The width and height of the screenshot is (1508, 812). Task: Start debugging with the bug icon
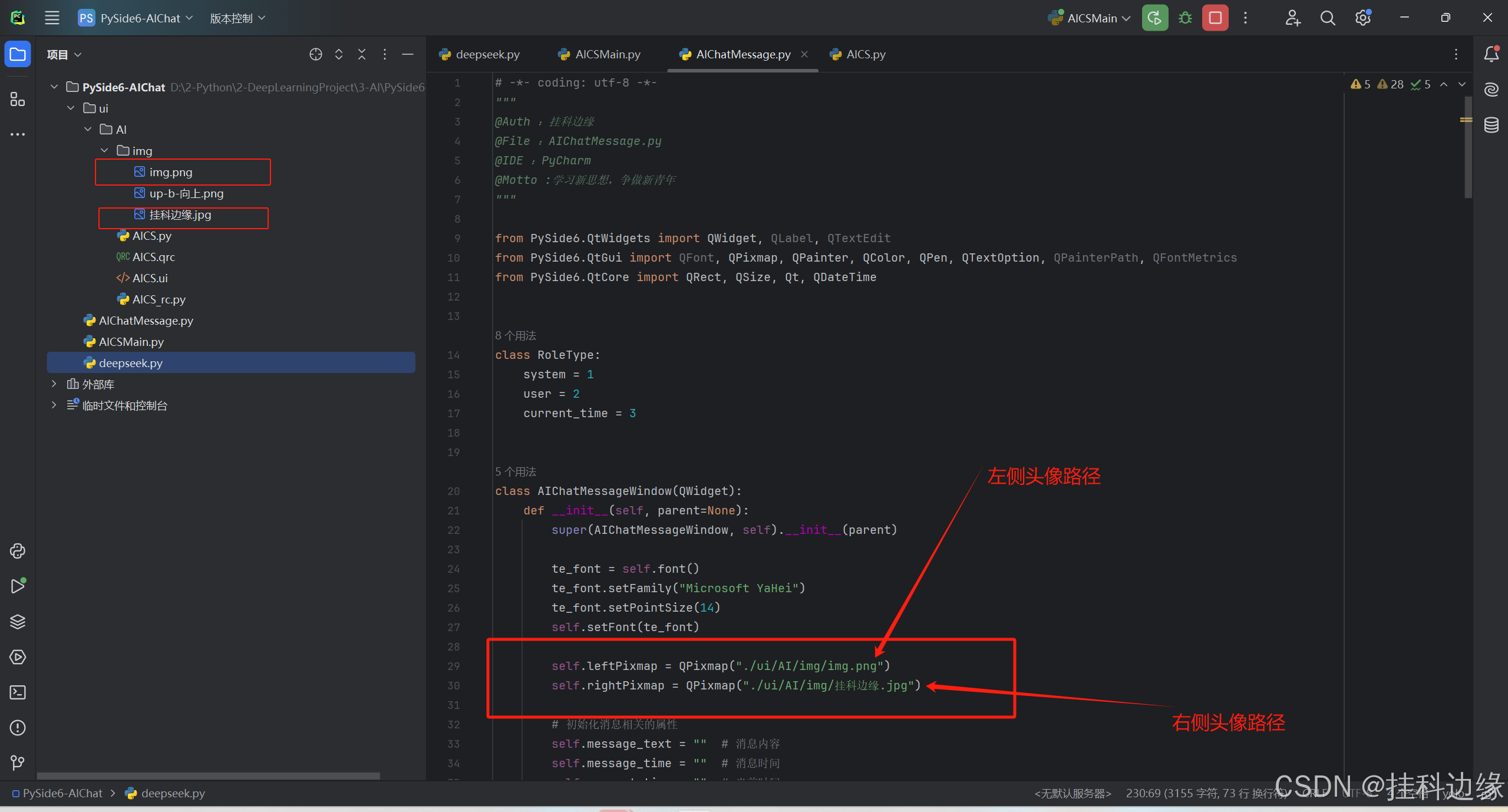click(x=1185, y=18)
